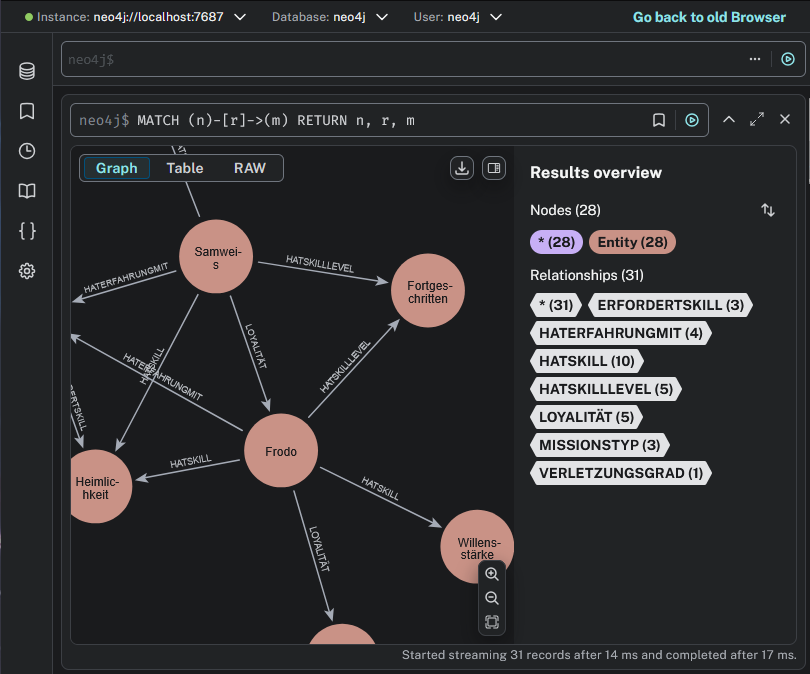Open the saved Cypher favorites bookmark icon

27,111
